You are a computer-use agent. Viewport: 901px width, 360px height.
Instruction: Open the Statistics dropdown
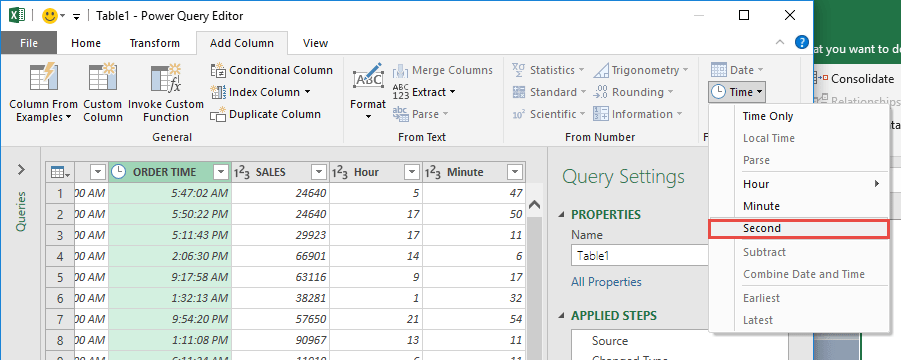548,70
